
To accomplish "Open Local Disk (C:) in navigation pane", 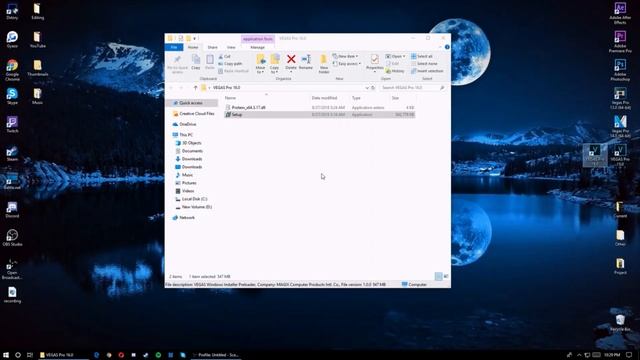I will pyautogui.click(x=194, y=199).
